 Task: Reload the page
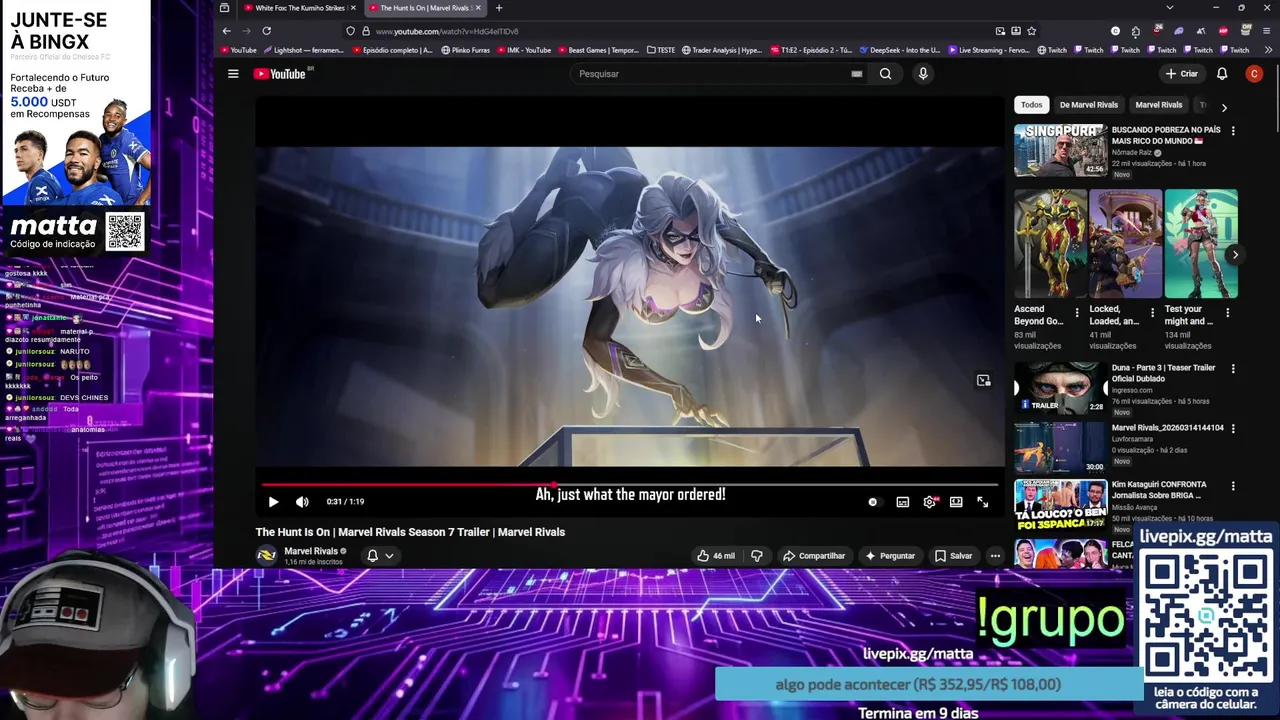[x=267, y=31]
